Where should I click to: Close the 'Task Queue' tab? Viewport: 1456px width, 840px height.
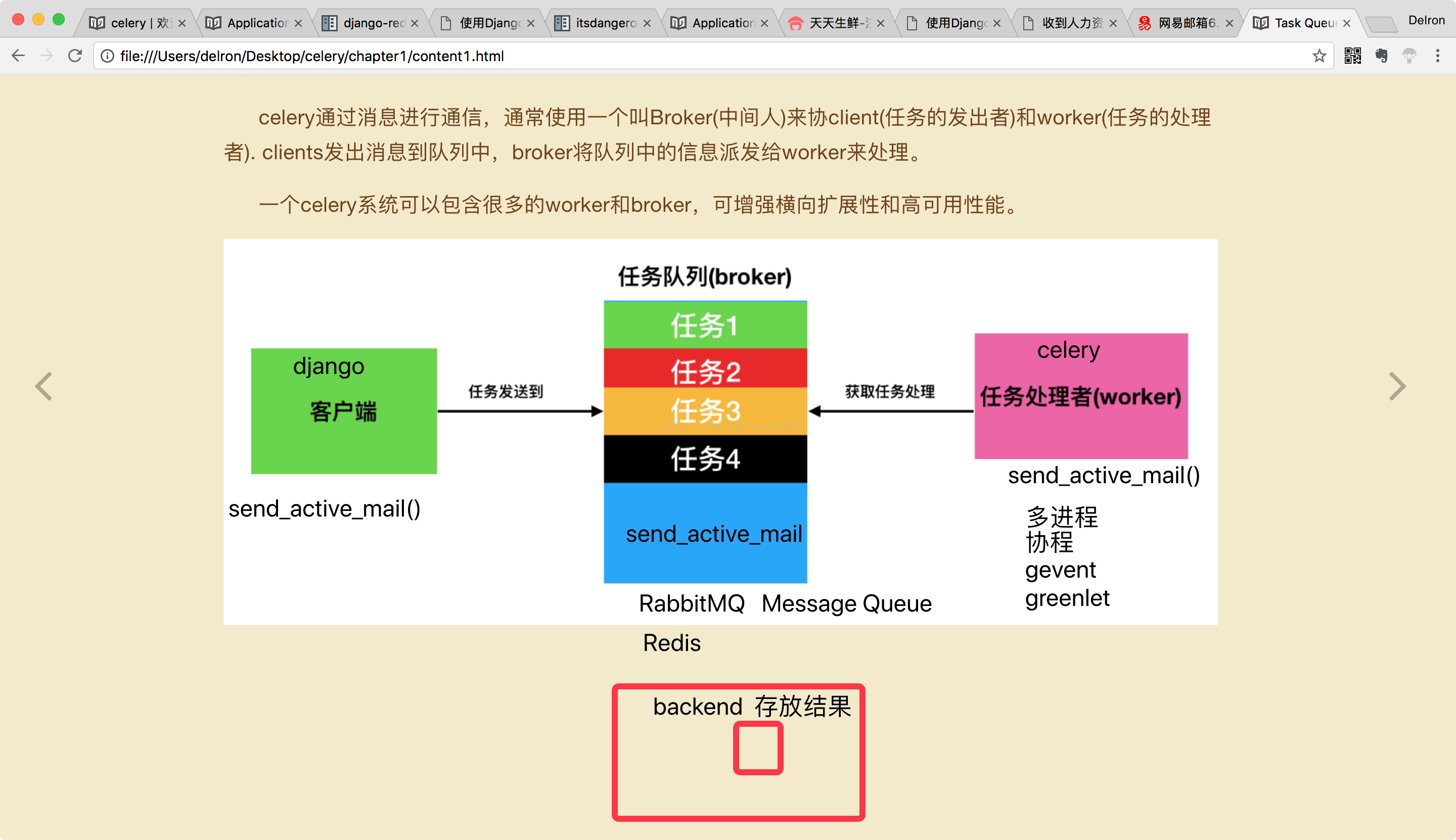click(x=1346, y=23)
